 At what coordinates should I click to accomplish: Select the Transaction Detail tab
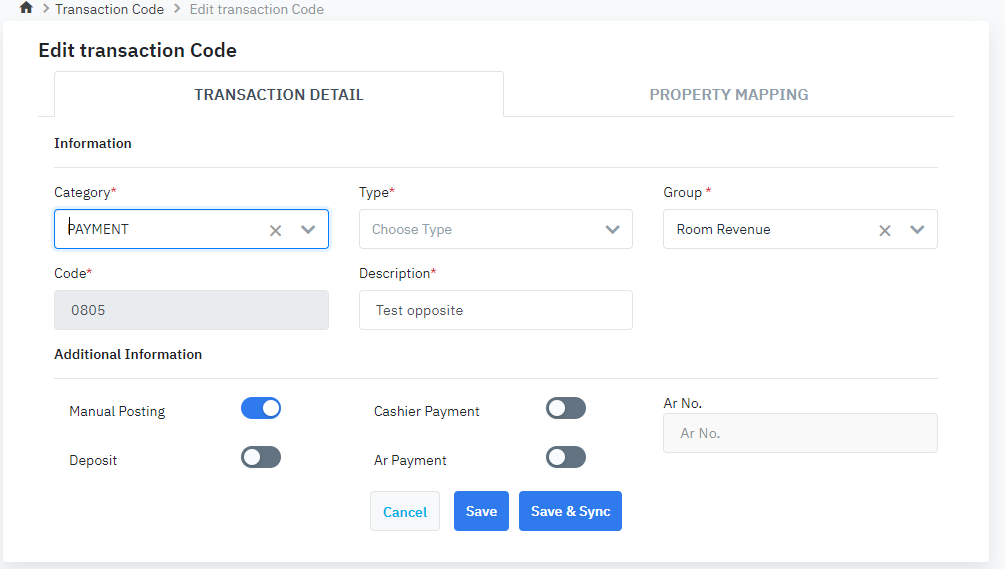tap(279, 95)
